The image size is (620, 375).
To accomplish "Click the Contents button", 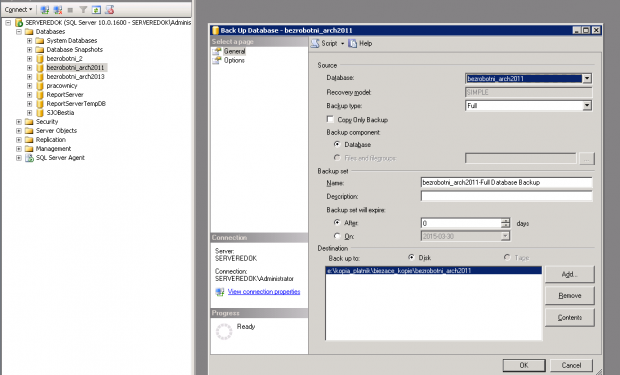I will [569, 318].
